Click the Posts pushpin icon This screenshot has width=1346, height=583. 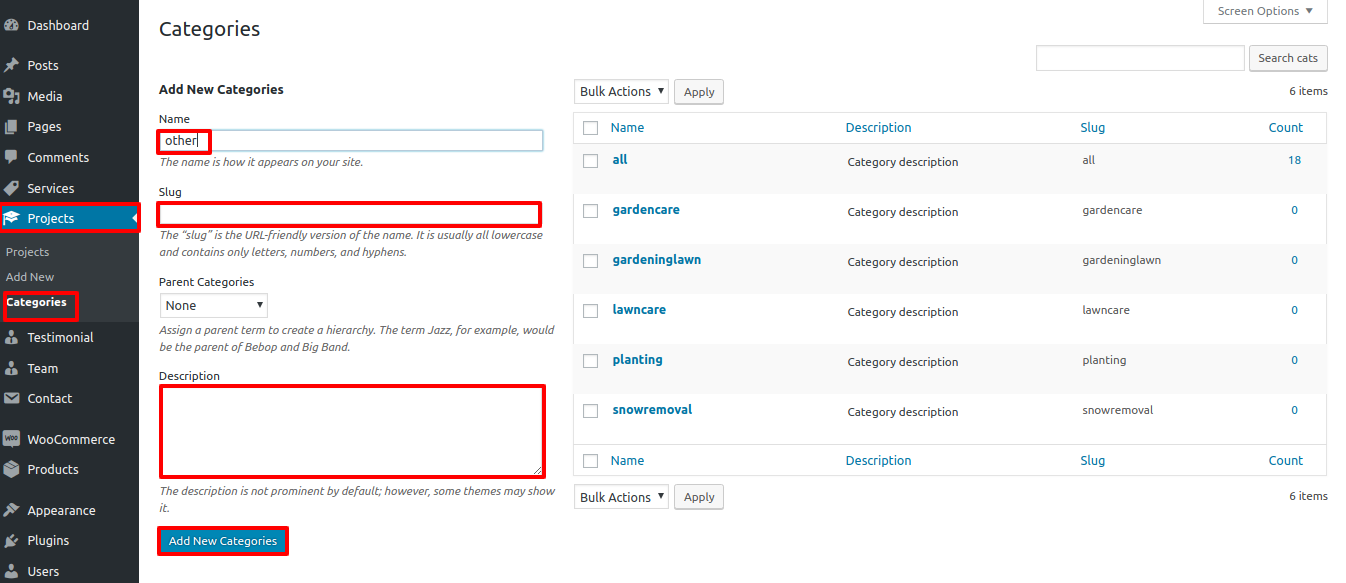click(x=12, y=66)
